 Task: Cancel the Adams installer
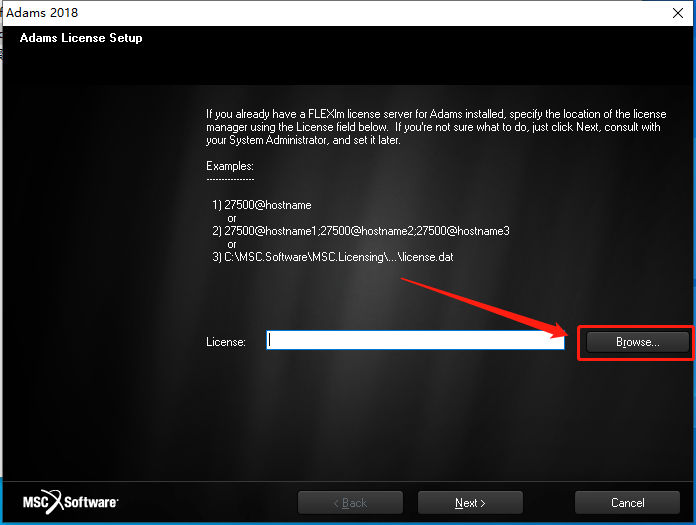[627, 503]
